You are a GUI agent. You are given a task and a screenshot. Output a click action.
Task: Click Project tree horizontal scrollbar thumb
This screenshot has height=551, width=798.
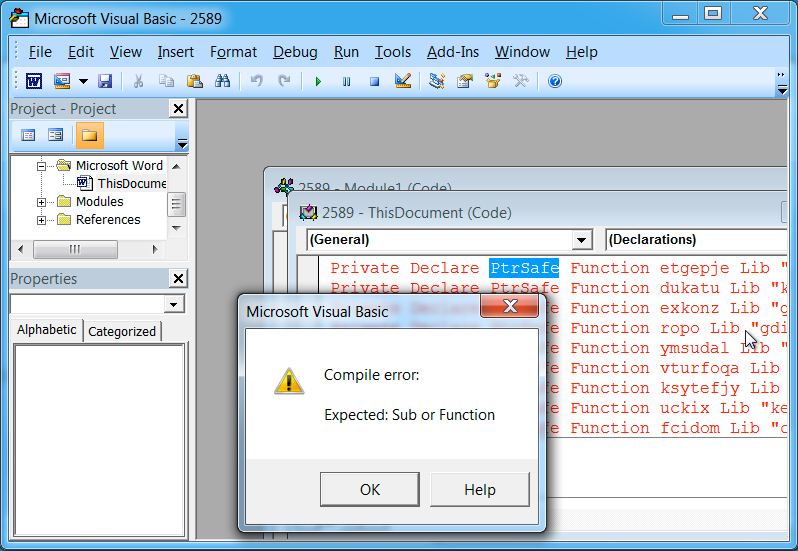pos(75,249)
